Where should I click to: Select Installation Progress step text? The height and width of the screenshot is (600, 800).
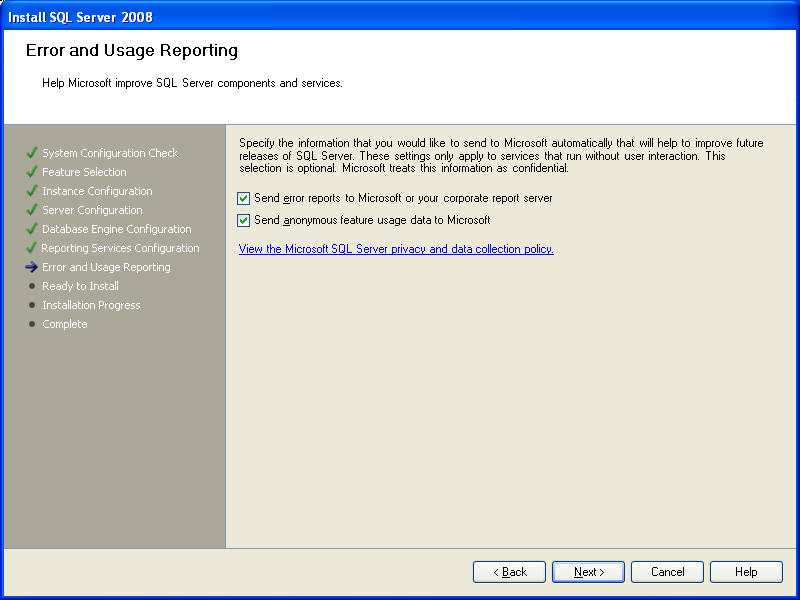(91, 305)
